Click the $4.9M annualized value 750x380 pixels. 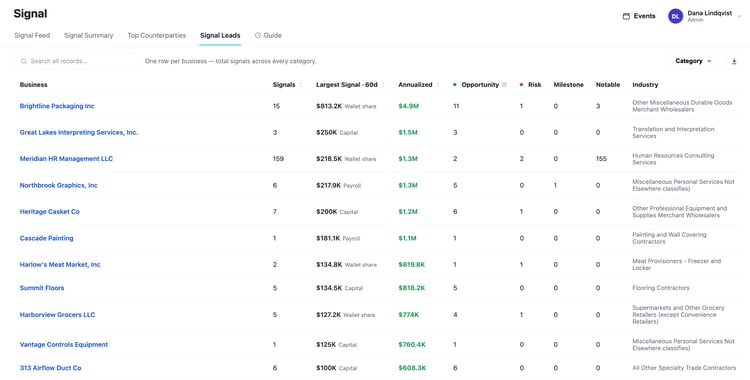[x=408, y=106]
